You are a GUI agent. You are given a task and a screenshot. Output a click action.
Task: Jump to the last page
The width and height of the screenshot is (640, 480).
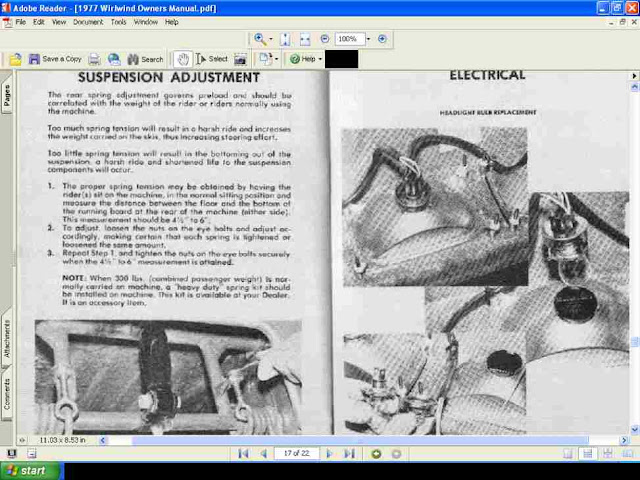pyautogui.click(x=349, y=453)
